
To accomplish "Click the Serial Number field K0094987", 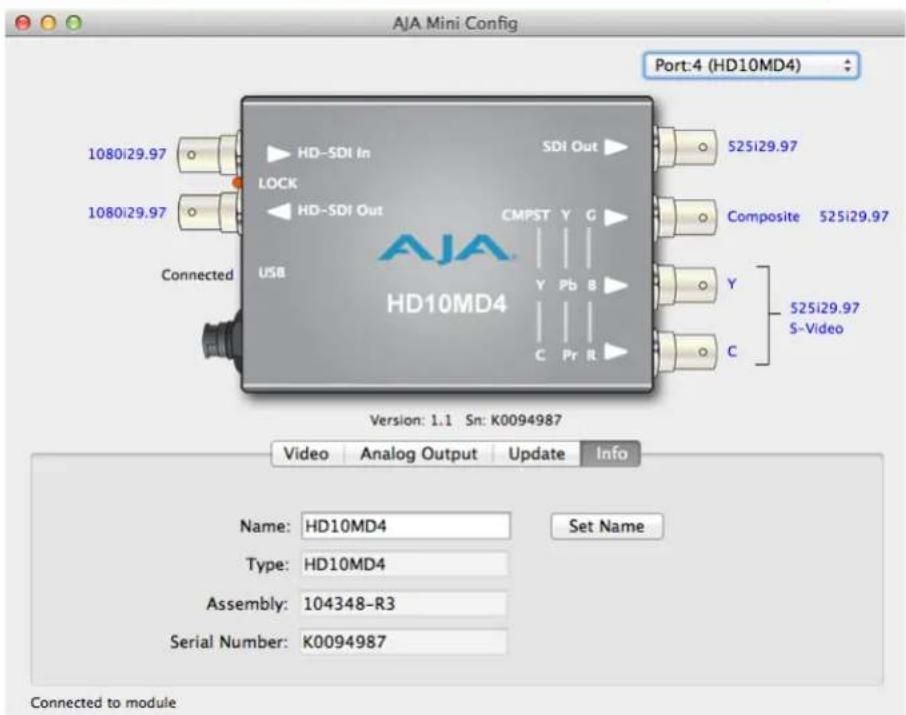I will click(403, 642).
